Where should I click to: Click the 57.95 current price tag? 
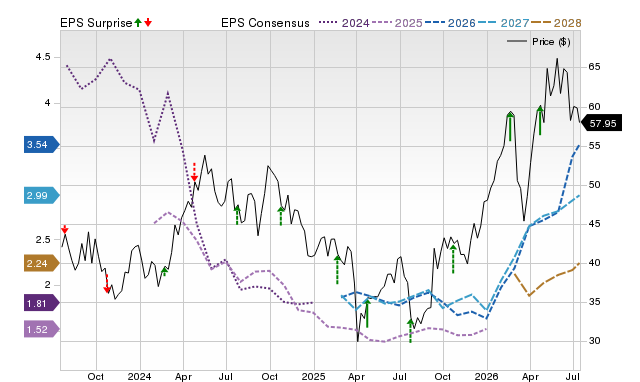click(x=601, y=123)
